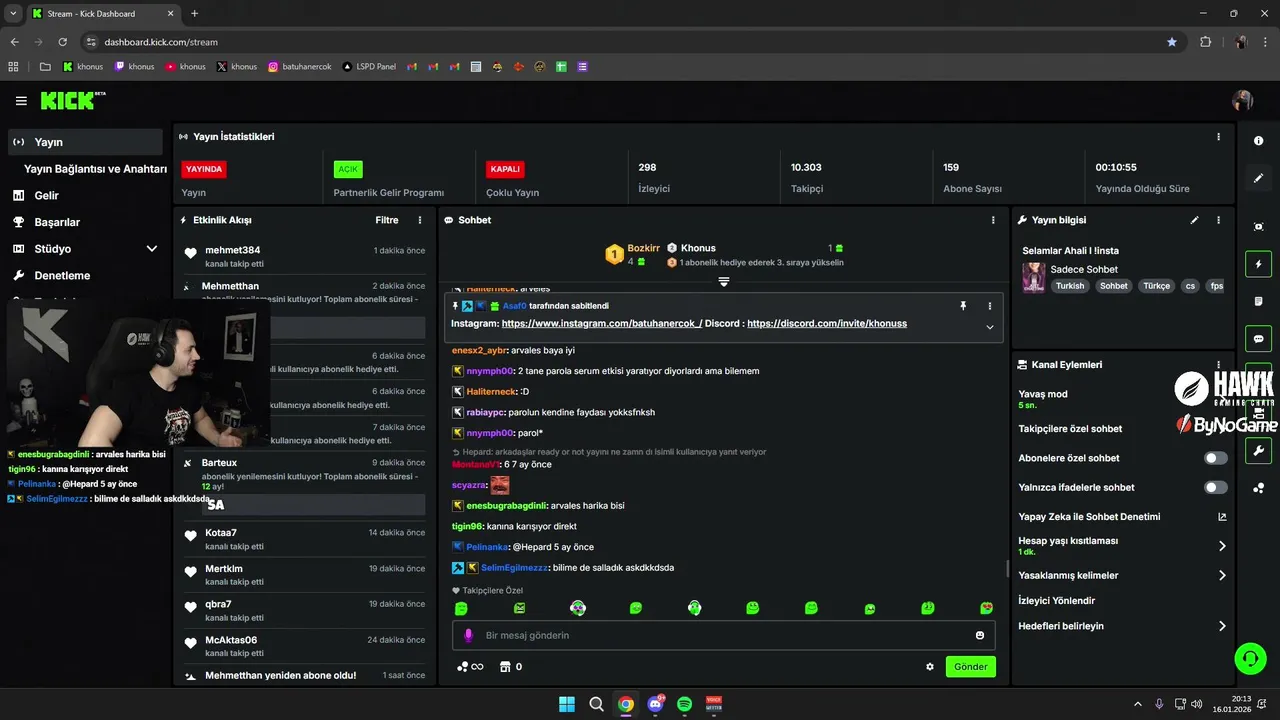Bookmark this page with the star icon
1280x720 pixels.
1172,42
